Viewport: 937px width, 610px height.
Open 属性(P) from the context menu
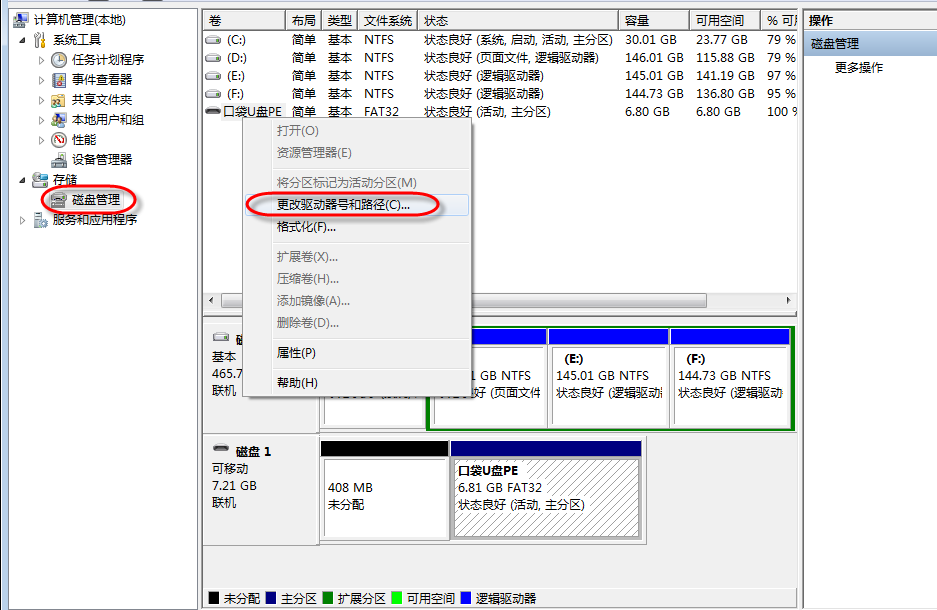point(296,353)
